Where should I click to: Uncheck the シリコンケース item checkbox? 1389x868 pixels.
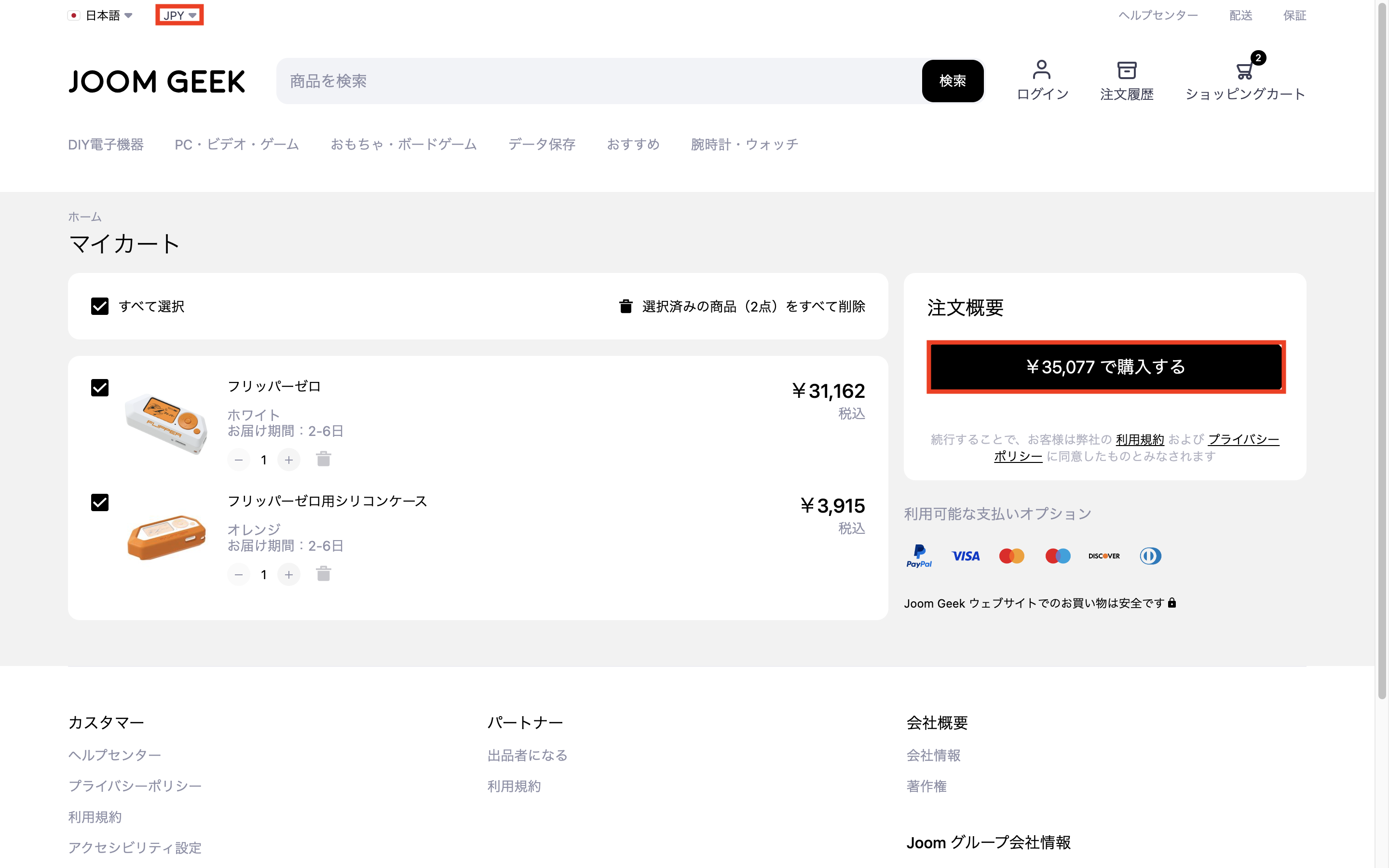pos(100,502)
